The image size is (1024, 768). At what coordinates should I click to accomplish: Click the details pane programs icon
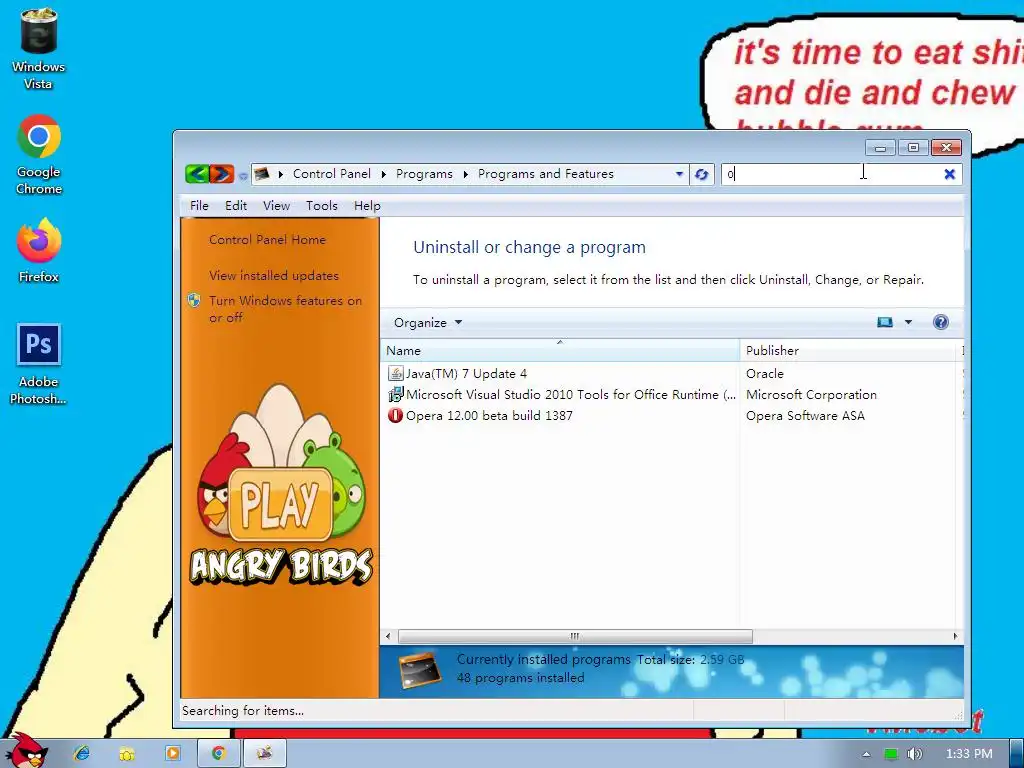pyautogui.click(x=419, y=670)
